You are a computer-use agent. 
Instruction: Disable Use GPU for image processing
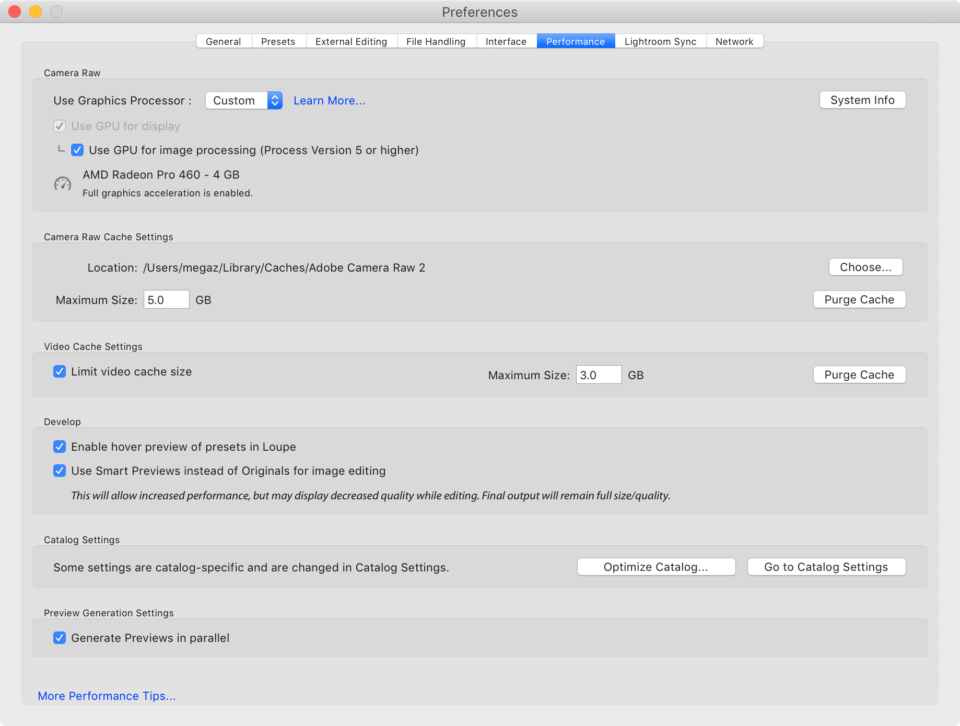point(77,149)
